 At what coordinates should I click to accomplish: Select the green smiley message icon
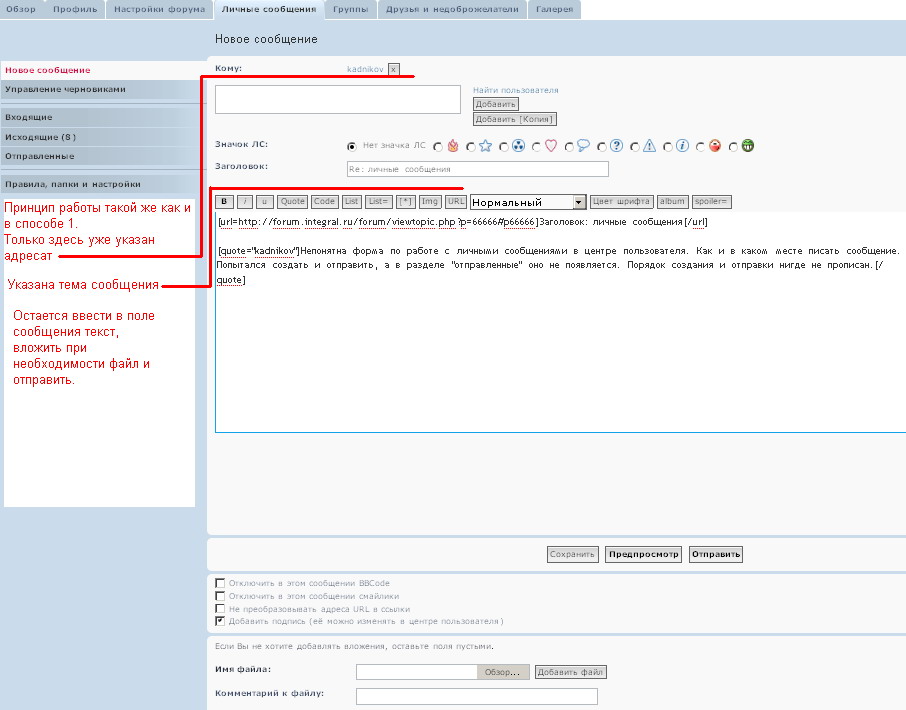(x=734, y=146)
